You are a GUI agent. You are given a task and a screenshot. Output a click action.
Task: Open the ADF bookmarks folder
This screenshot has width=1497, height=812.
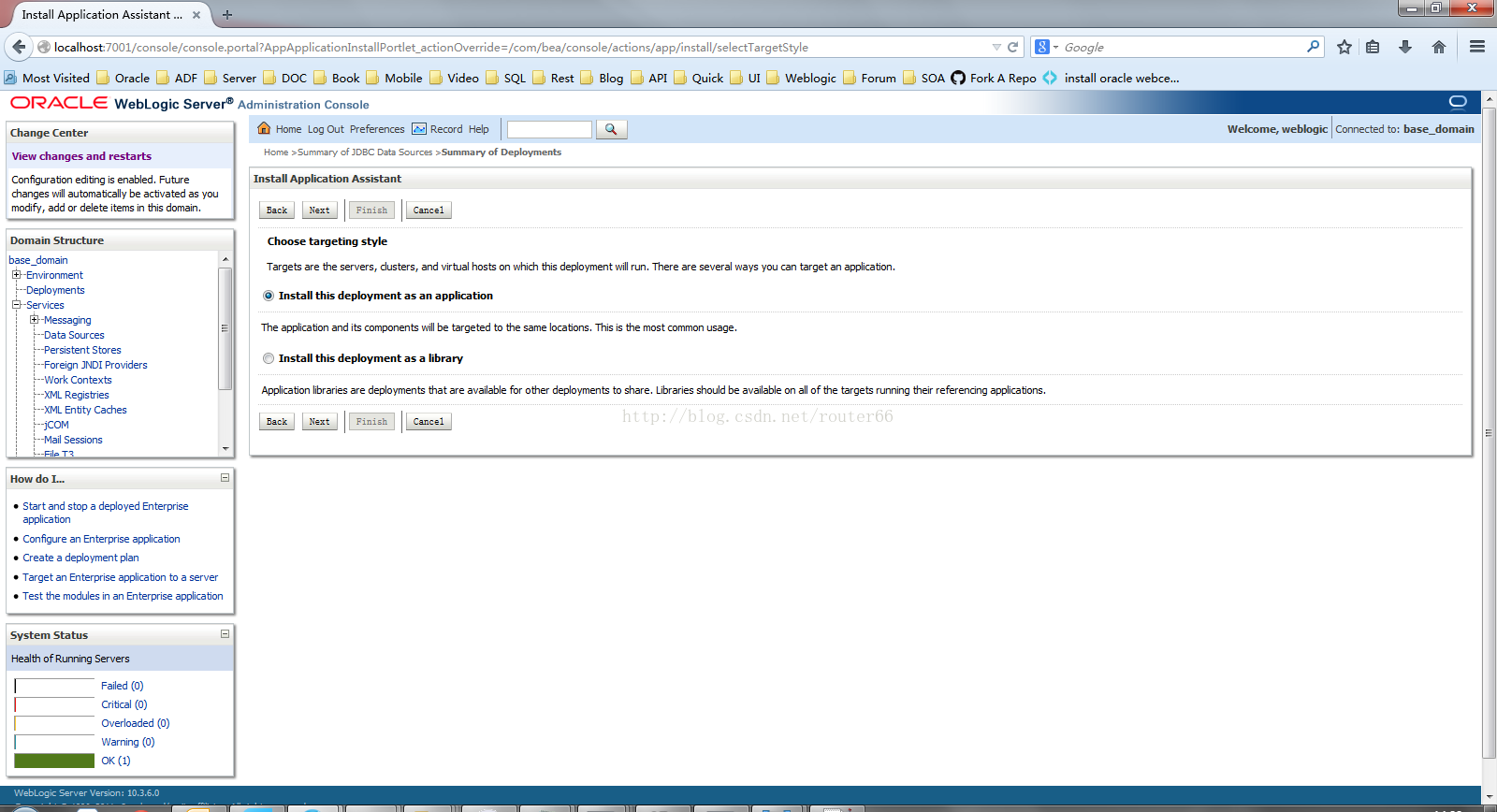177,78
